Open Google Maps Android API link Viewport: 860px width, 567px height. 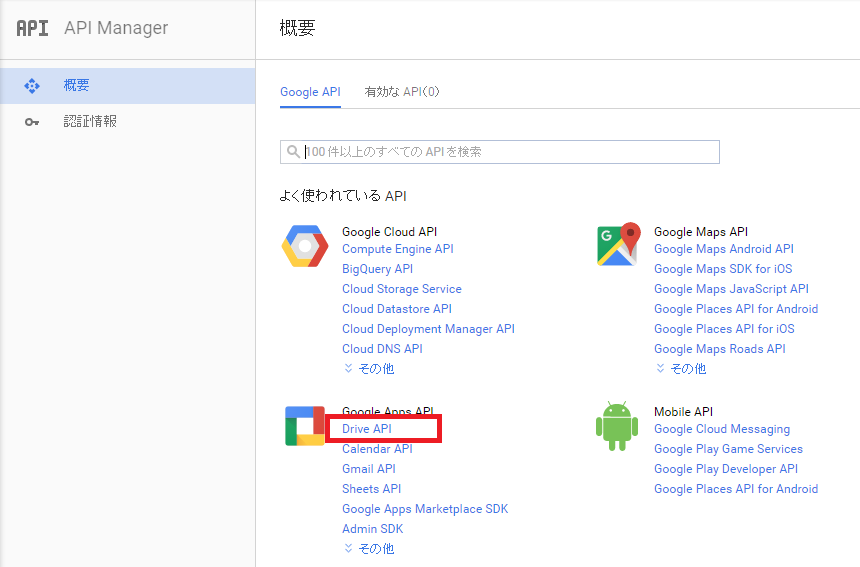click(x=723, y=249)
